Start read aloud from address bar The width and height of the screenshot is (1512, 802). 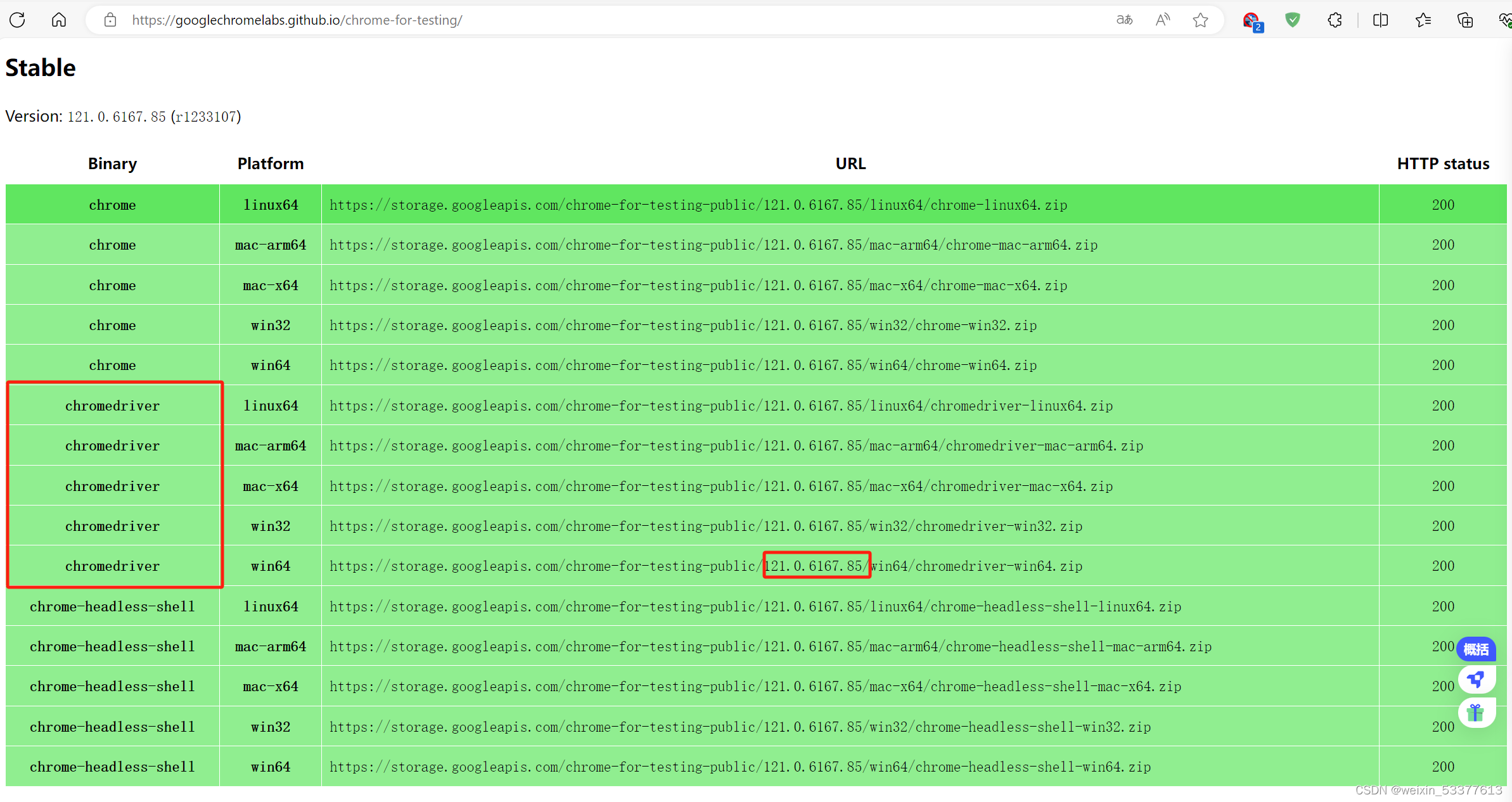[x=1162, y=20]
